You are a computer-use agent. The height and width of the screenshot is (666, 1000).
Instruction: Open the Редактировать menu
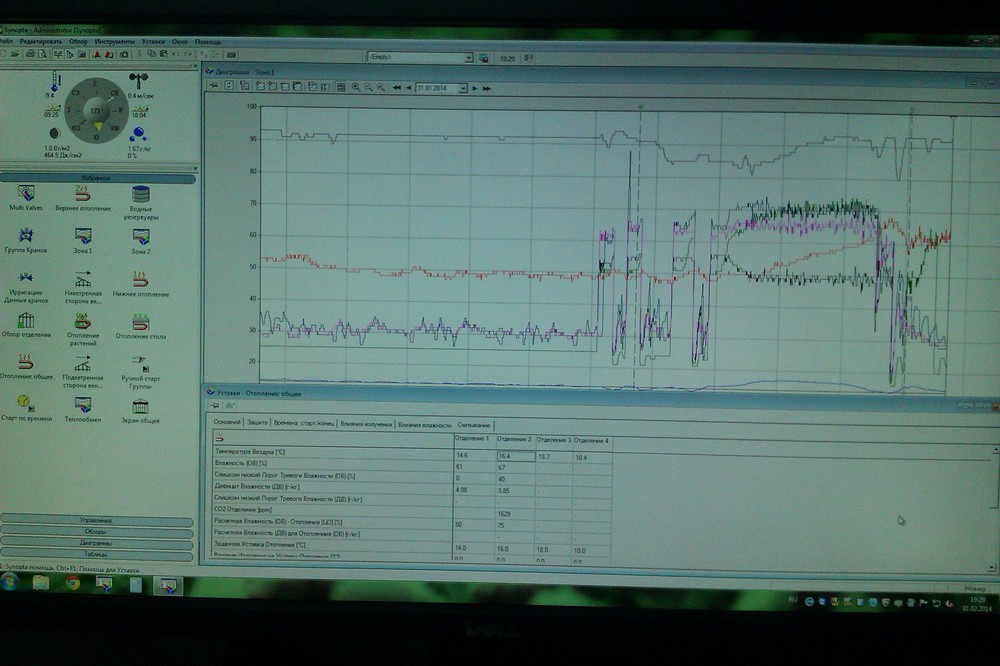(41, 41)
